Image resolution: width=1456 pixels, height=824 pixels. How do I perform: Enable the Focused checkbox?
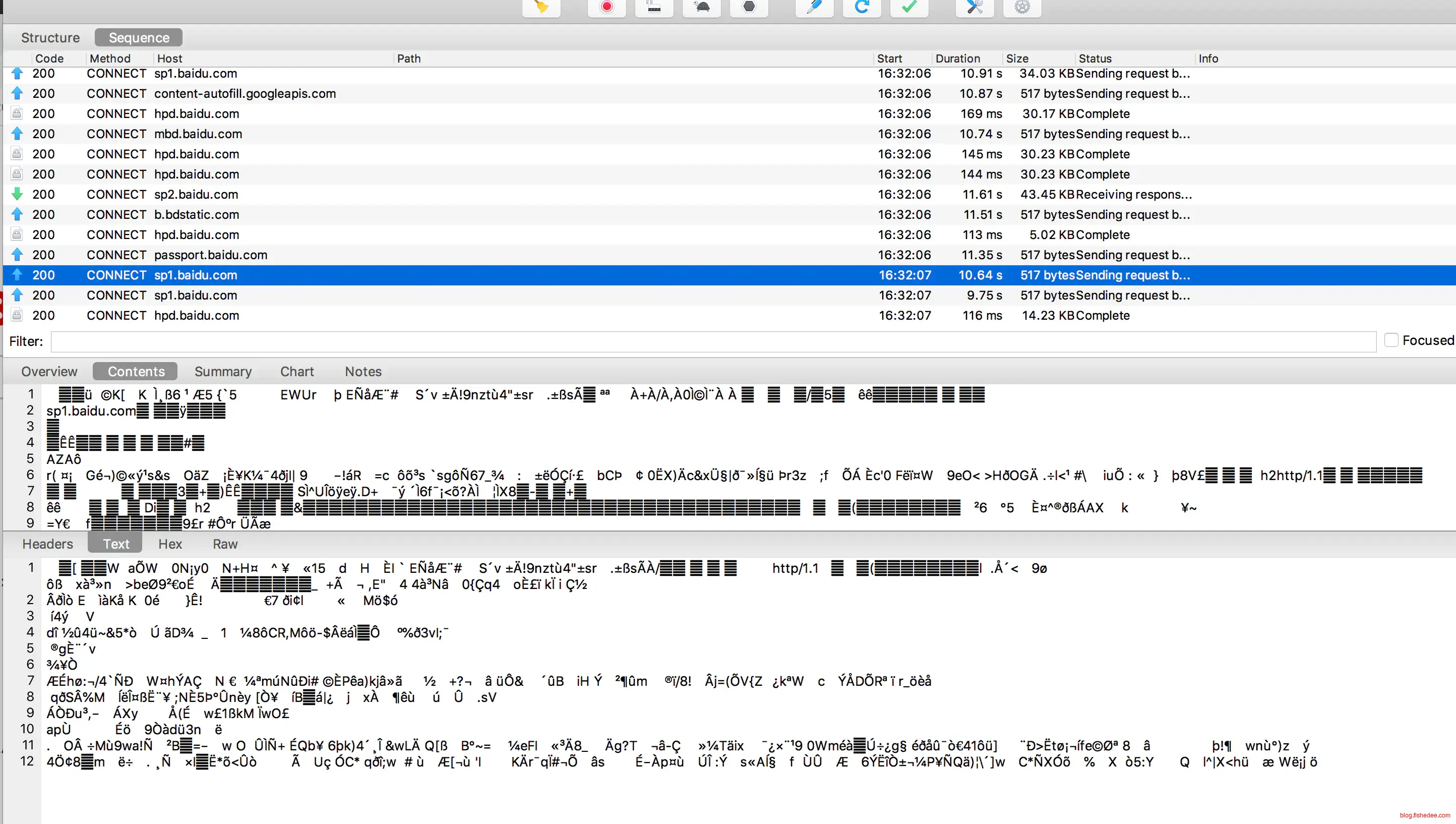[1391, 340]
